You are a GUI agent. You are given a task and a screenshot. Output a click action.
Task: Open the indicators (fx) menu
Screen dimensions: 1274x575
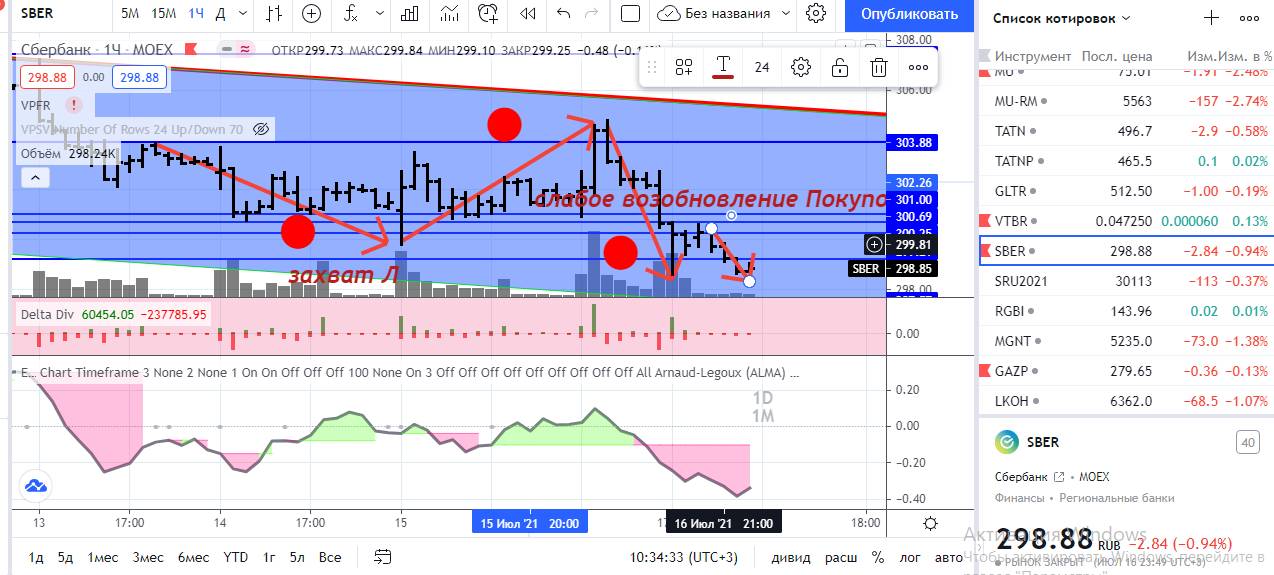350,14
